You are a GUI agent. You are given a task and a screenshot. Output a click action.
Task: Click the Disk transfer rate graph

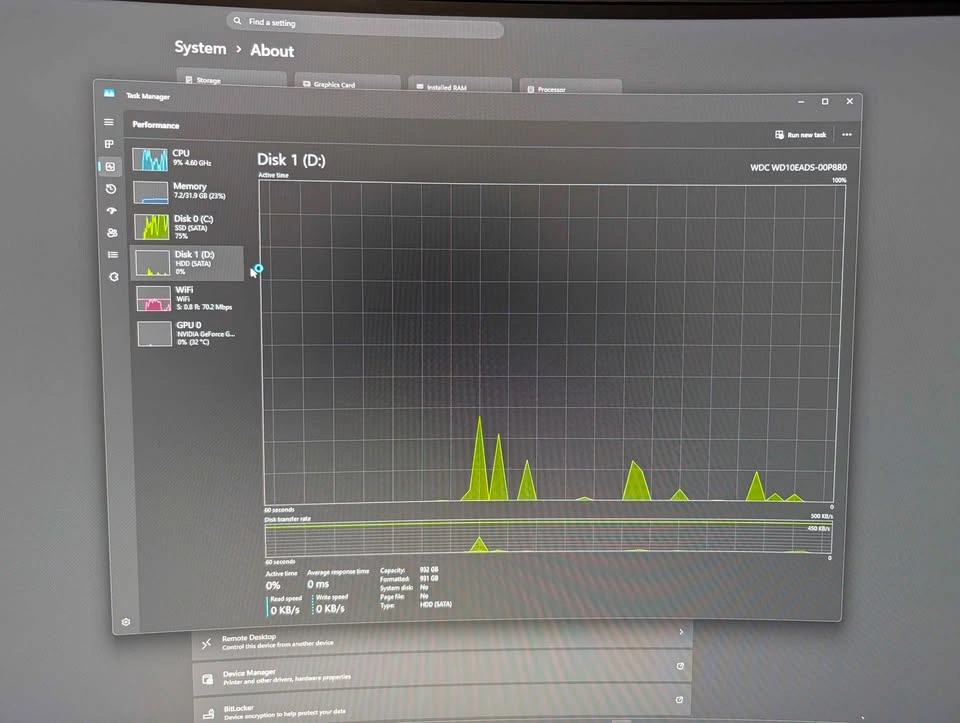click(548, 538)
